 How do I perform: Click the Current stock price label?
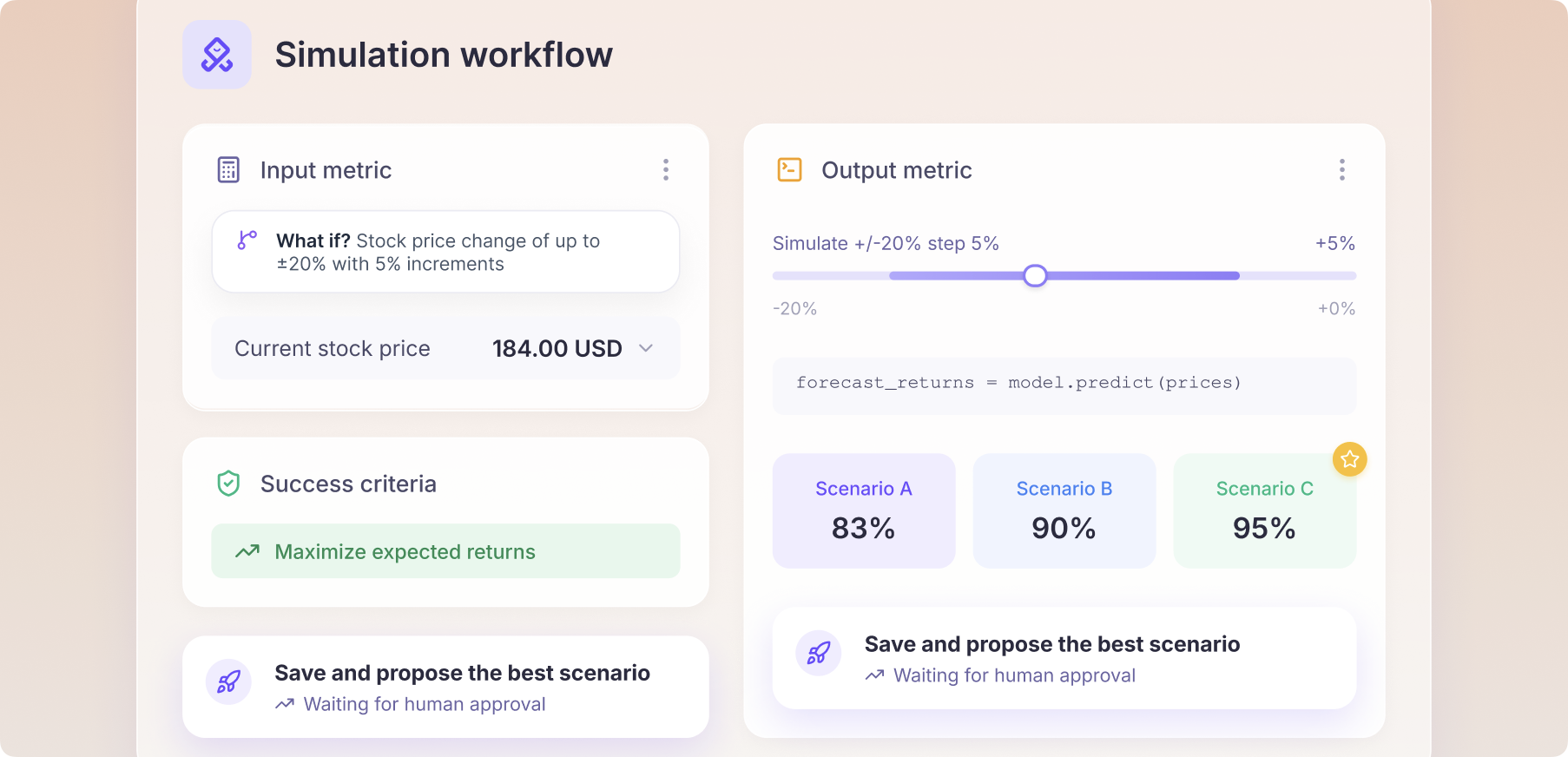coord(333,348)
